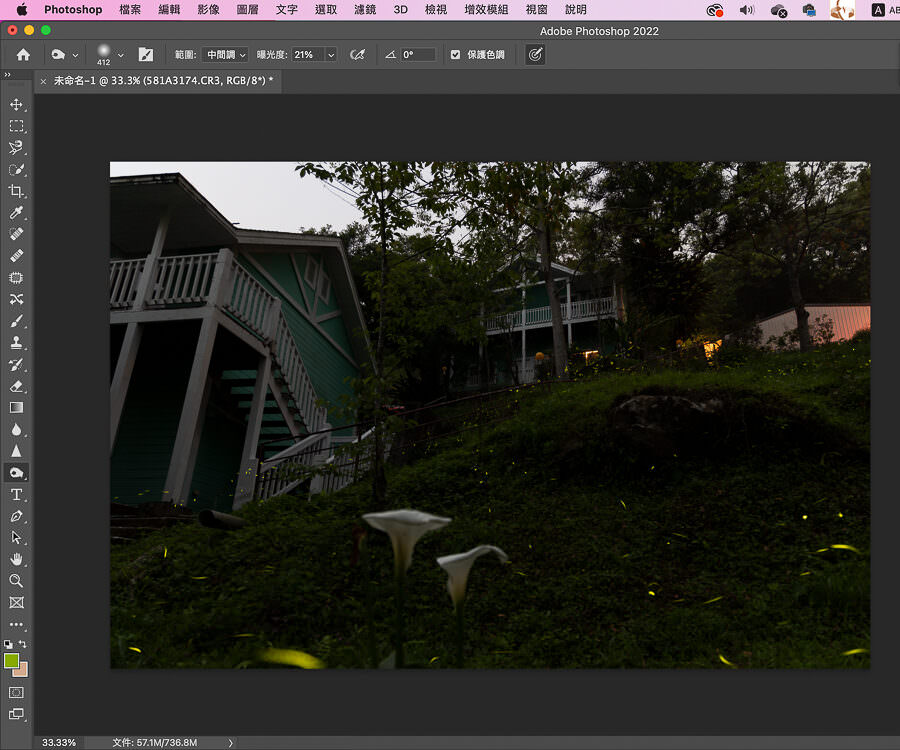Image resolution: width=900 pixels, height=750 pixels.
Task: Expand the 曝光度 slider dropdown arrow
Action: pos(331,55)
